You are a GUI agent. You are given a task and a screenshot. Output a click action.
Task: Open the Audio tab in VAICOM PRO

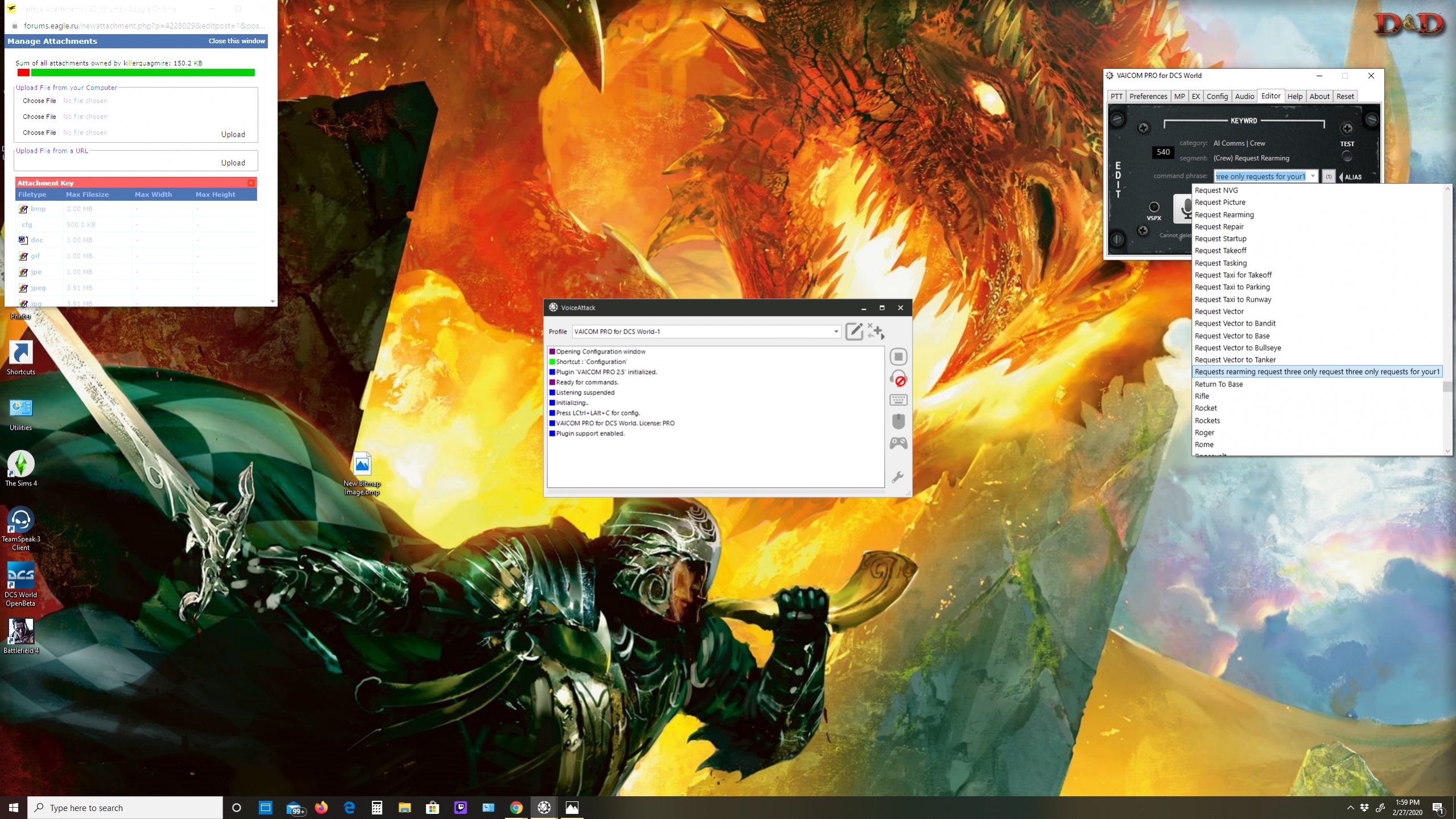click(1244, 96)
